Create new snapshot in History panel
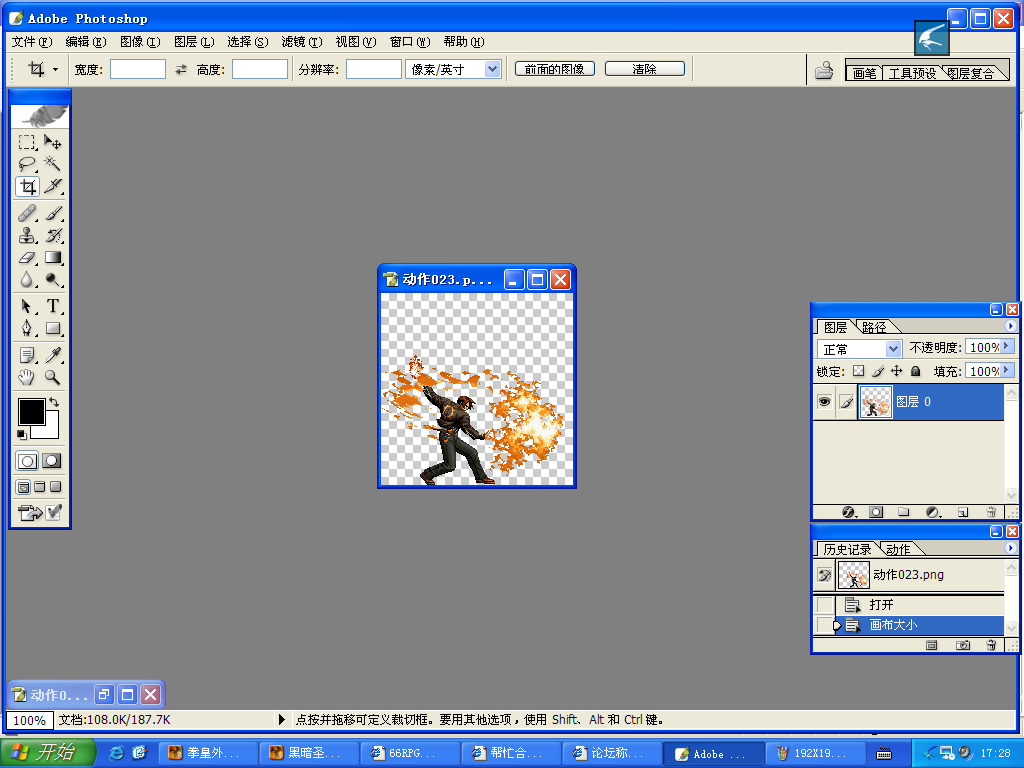The height and width of the screenshot is (768, 1024). (x=963, y=645)
